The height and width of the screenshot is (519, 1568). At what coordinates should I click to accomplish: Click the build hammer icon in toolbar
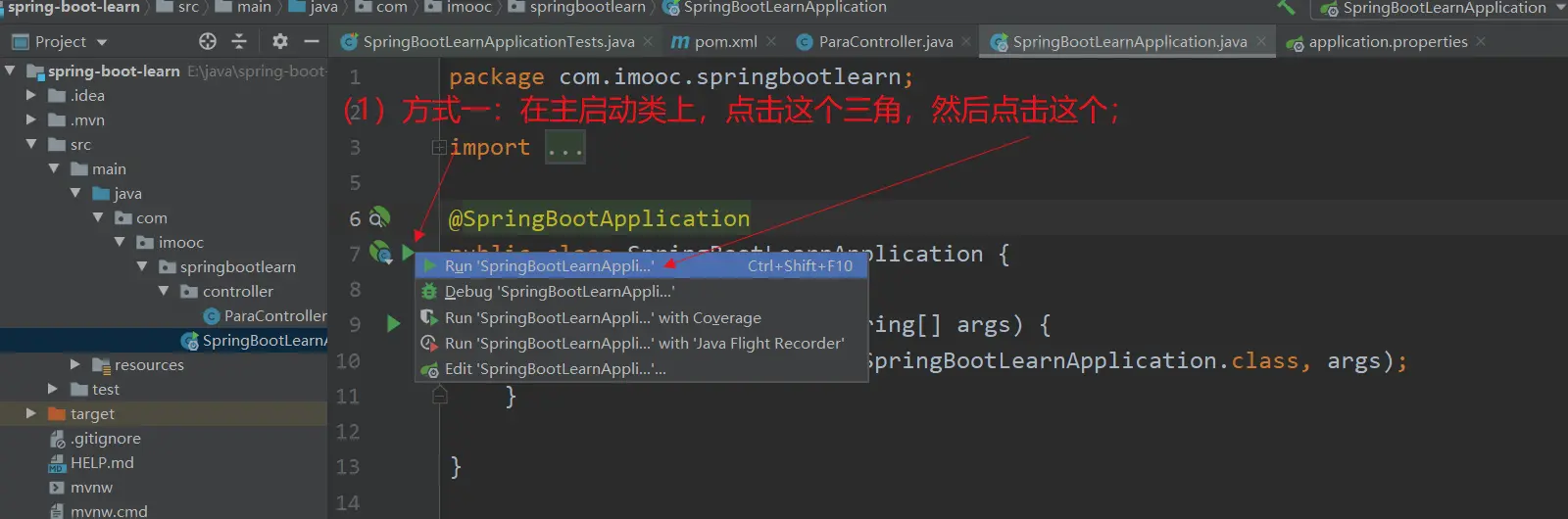1286,7
